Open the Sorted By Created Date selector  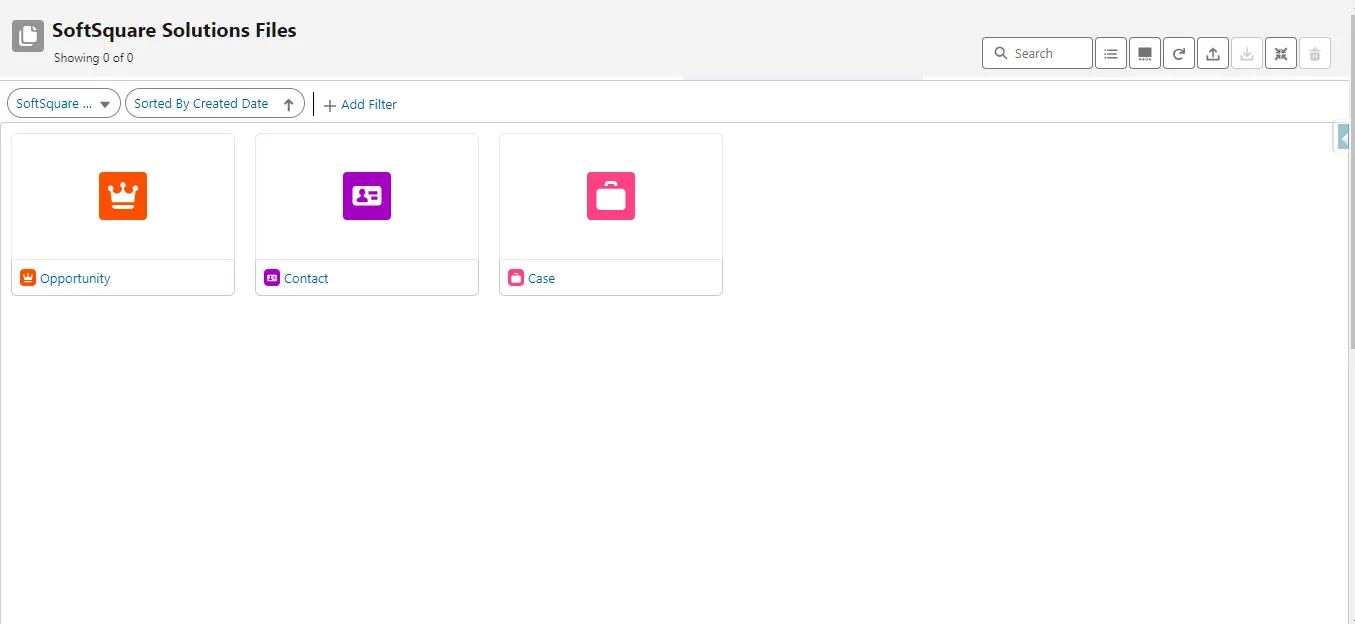tap(201, 103)
